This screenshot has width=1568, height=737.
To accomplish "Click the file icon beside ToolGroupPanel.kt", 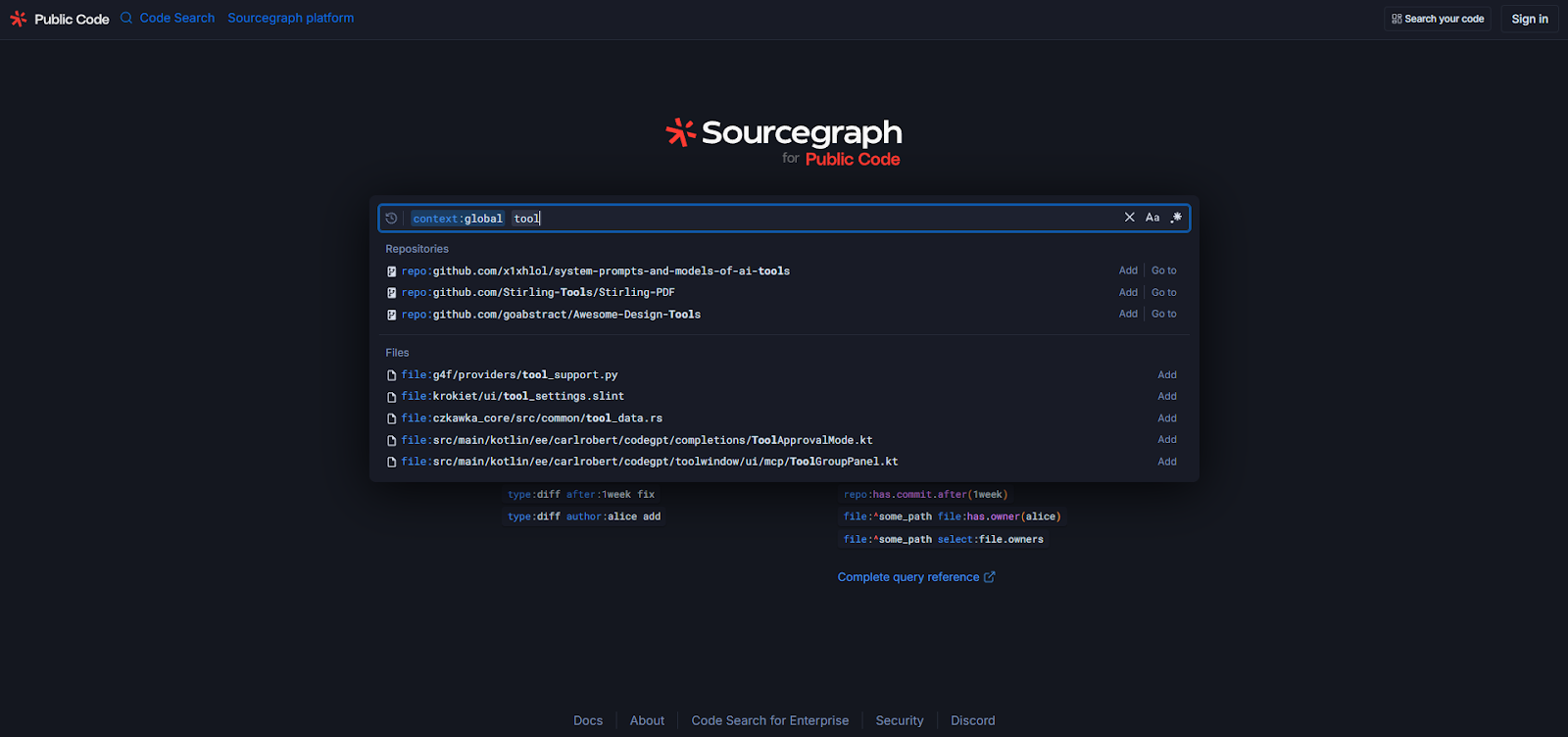I will 392,462.
